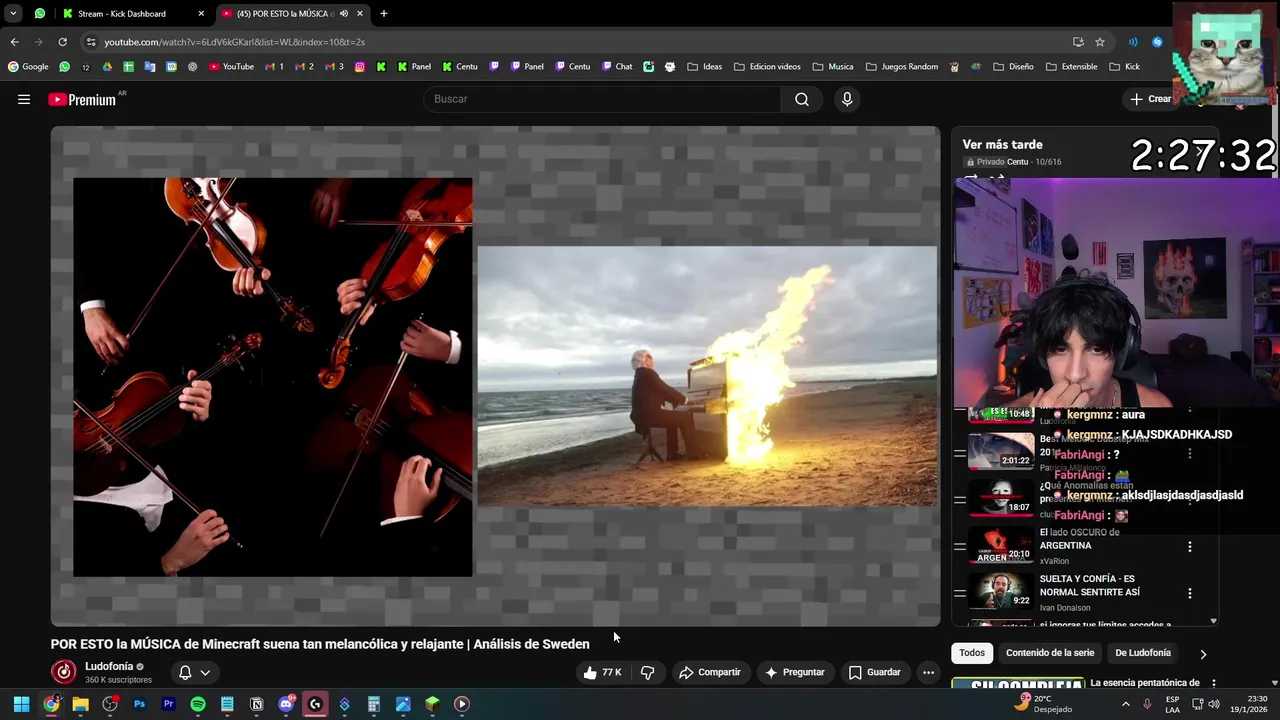Click the Compartir share button
The width and height of the screenshot is (1280, 720).
click(x=710, y=672)
